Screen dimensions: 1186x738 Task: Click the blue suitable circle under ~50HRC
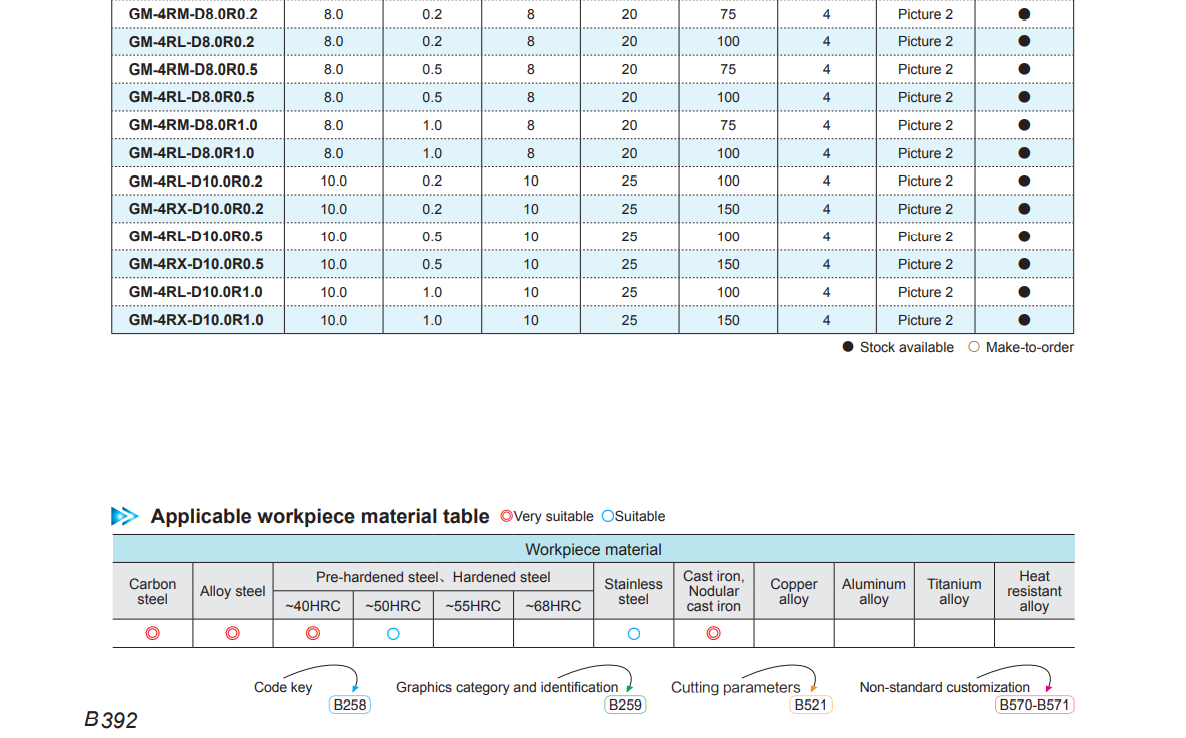pyautogui.click(x=393, y=633)
